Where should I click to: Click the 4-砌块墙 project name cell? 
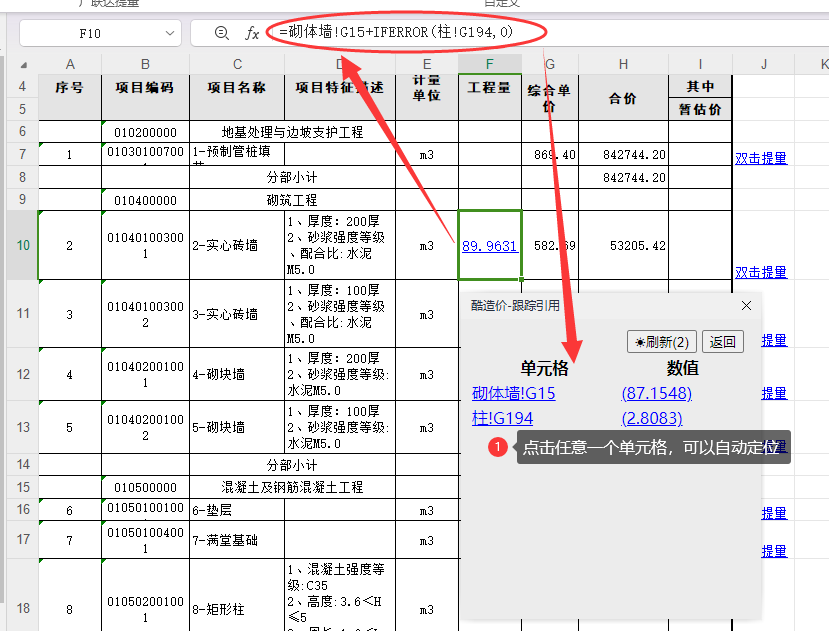(x=236, y=375)
